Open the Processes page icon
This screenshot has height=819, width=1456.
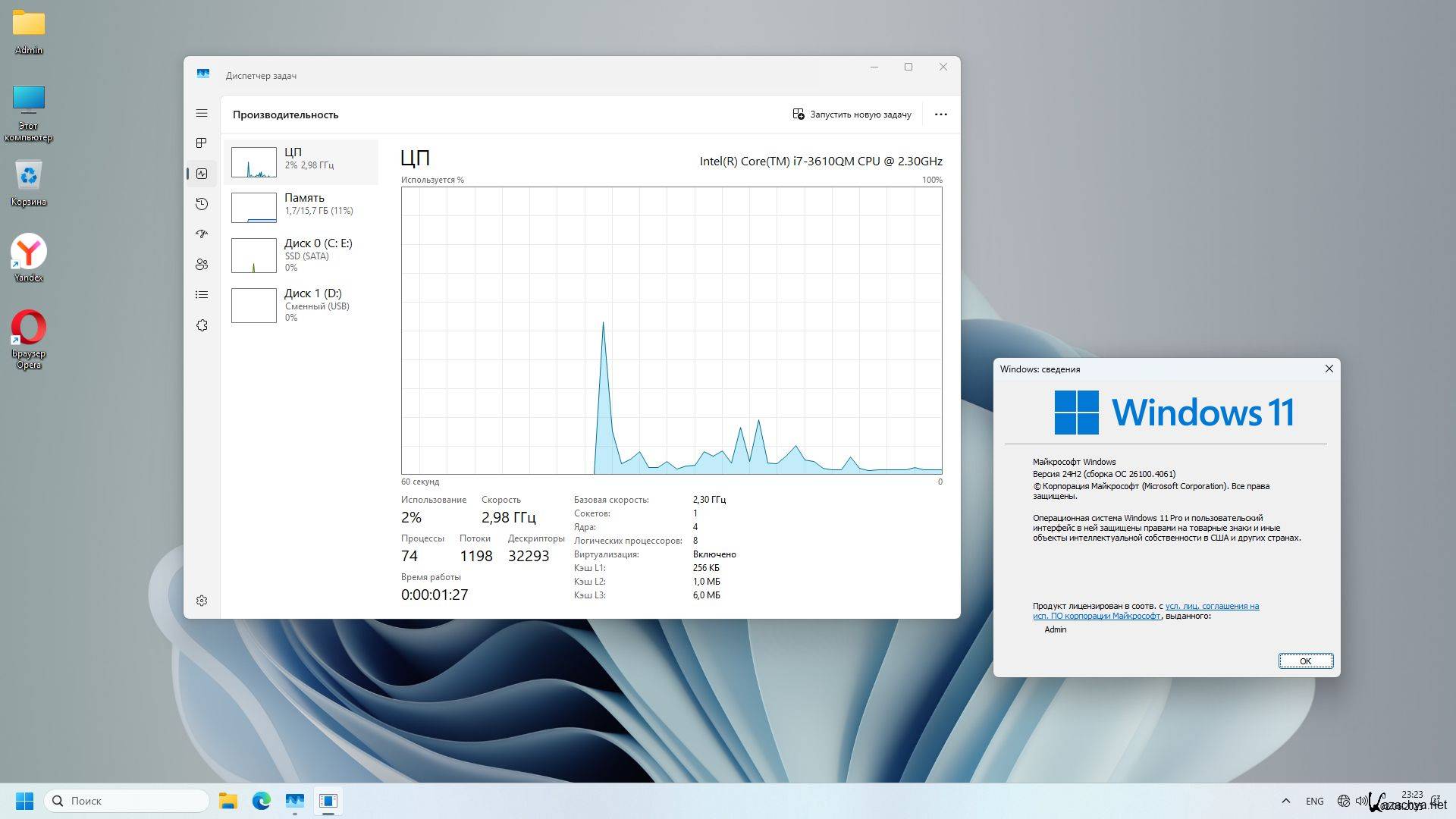tap(202, 143)
